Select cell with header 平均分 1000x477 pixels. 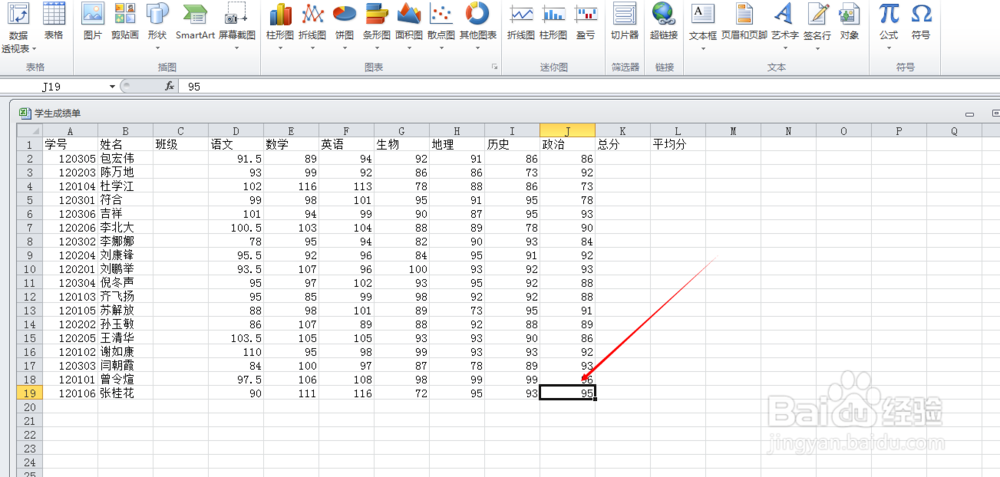678,145
